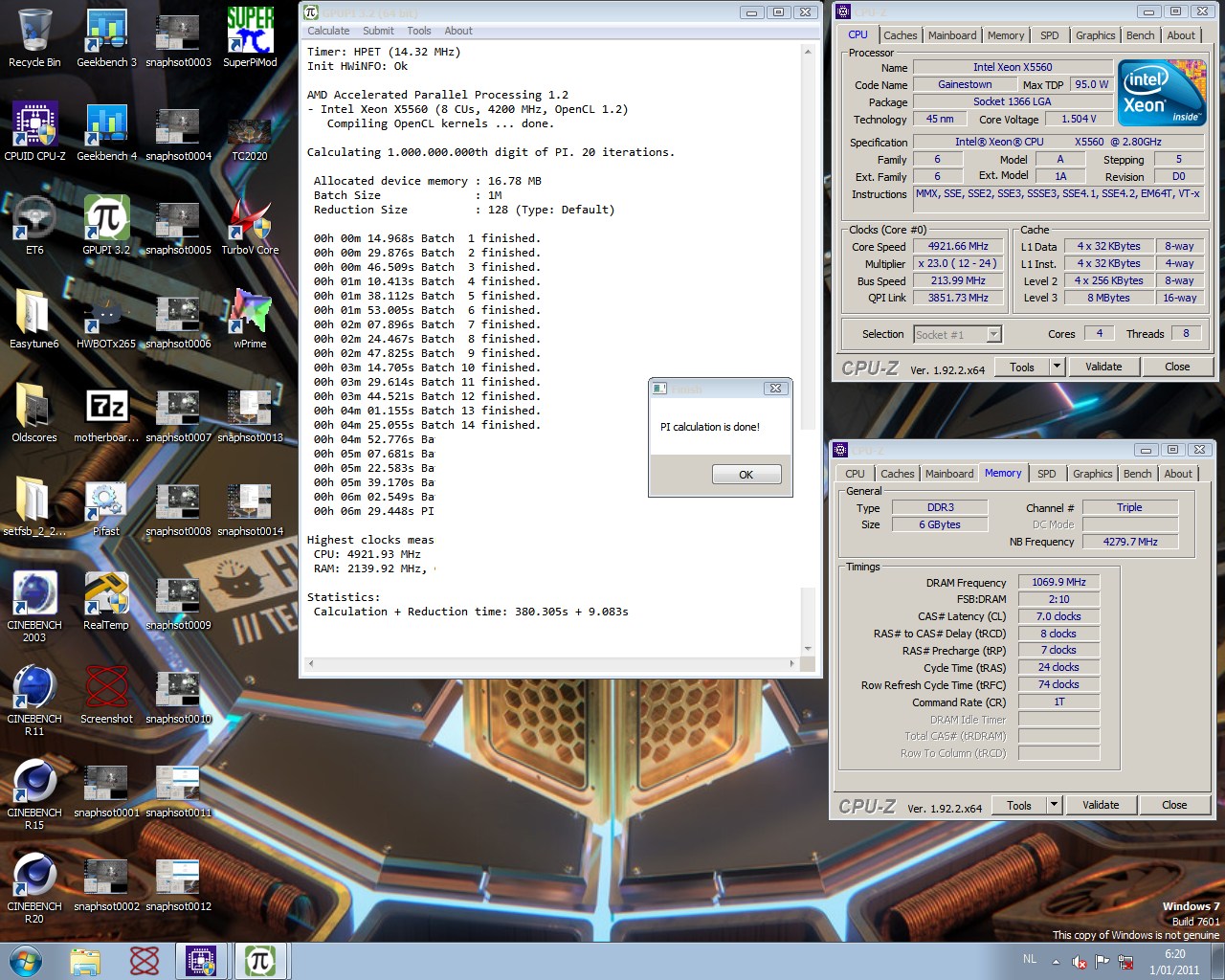The width and height of the screenshot is (1225, 980).
Task: Switch to SPD tab in lower CPU-Z window
Action: tap(1047, 474)
